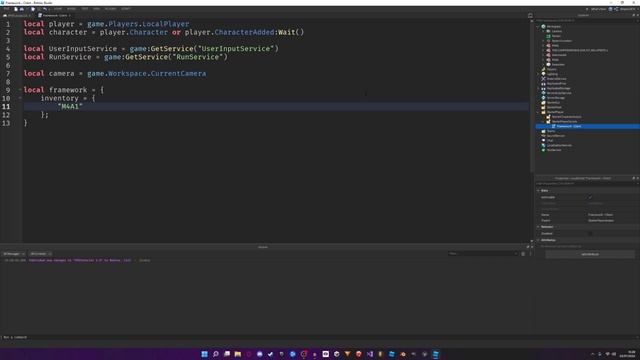Place cursor on line 7 camera declaration
This screenshot has height=360, width=640.
115,73
